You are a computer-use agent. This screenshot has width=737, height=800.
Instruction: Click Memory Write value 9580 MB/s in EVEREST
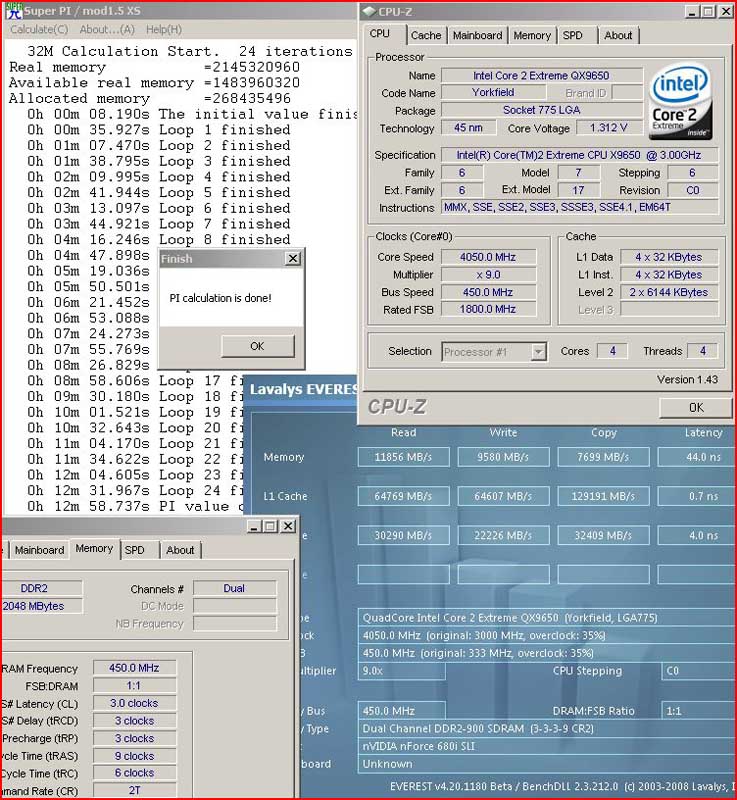pyautogui.click(x=503, y=457)
